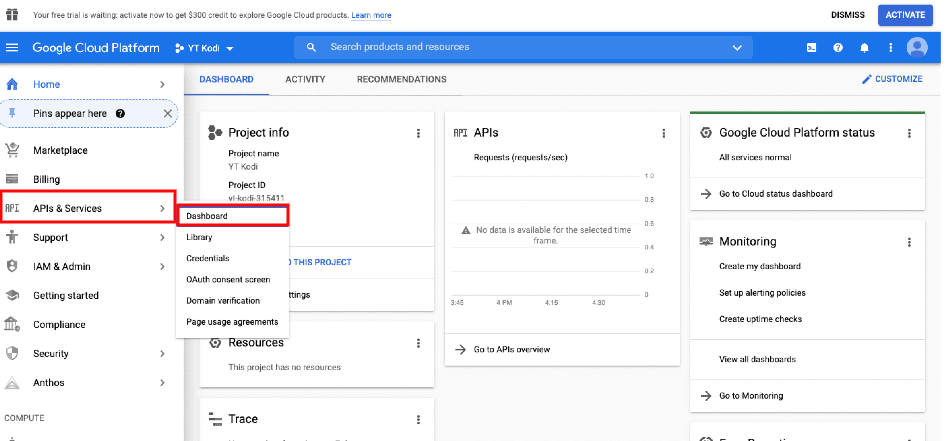Expand the Support submenu chevron
The height and width of the screenshot is (441, 950).
point(162,237)
